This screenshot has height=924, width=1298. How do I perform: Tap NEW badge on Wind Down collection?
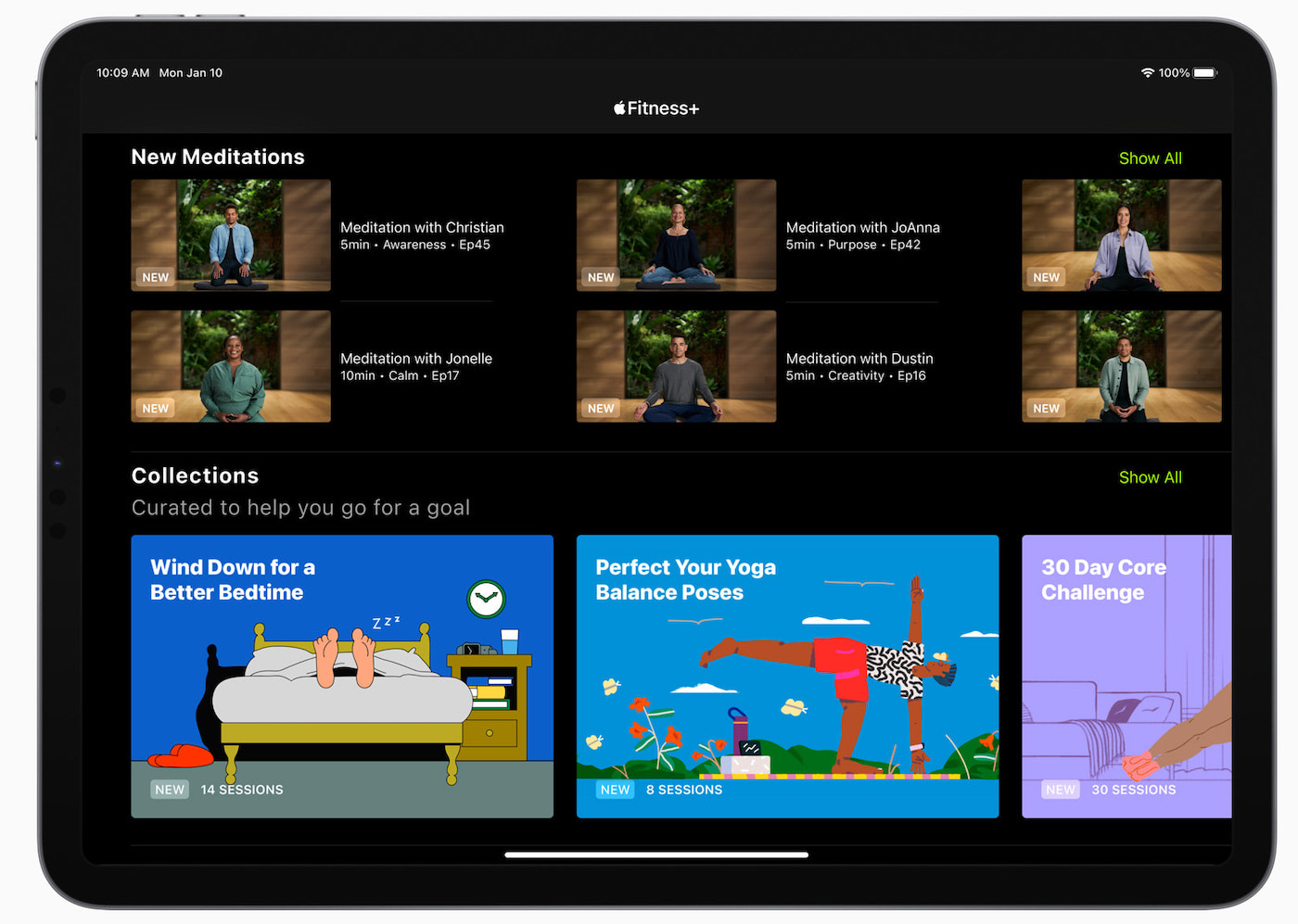tap(170, 790)
